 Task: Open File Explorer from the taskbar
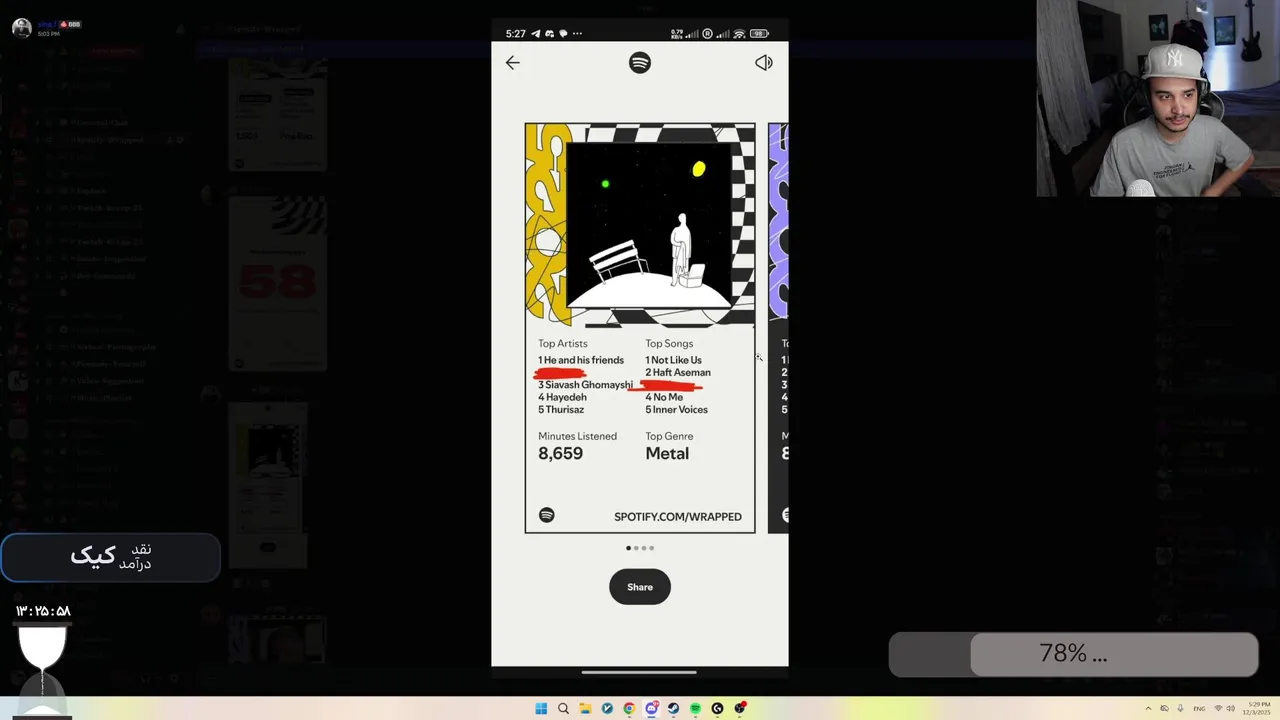pos(585,708)
